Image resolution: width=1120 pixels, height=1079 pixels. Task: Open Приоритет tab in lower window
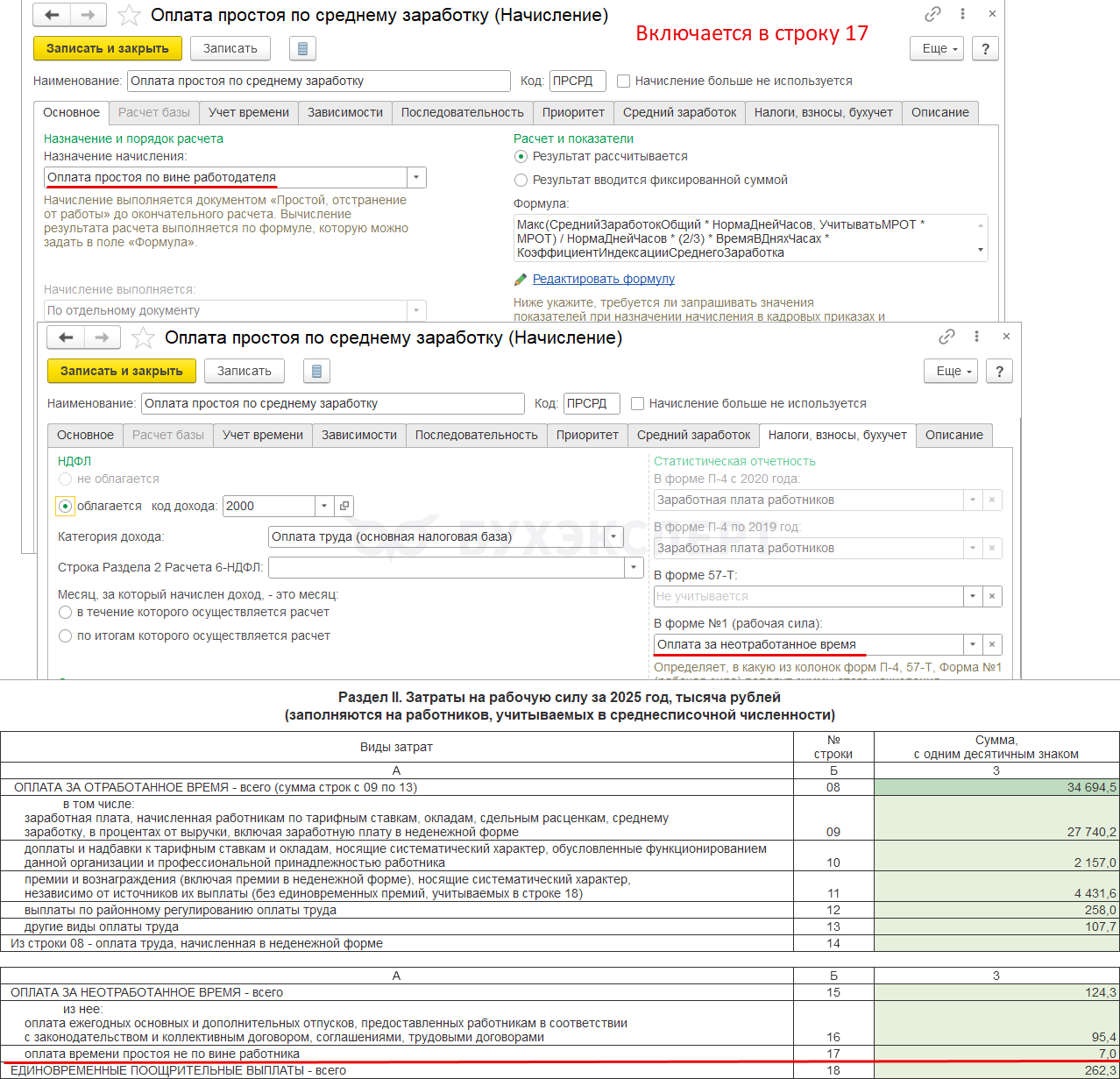(x=587, y=435)
